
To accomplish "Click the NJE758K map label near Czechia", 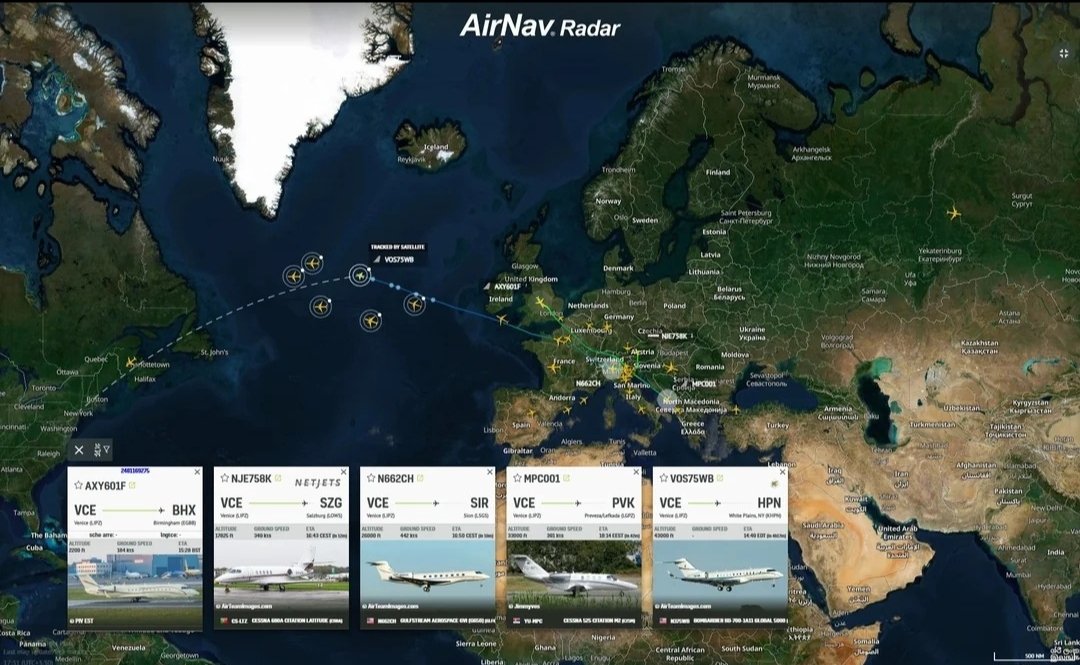I will pyautogui.click(x=674, y=336).
